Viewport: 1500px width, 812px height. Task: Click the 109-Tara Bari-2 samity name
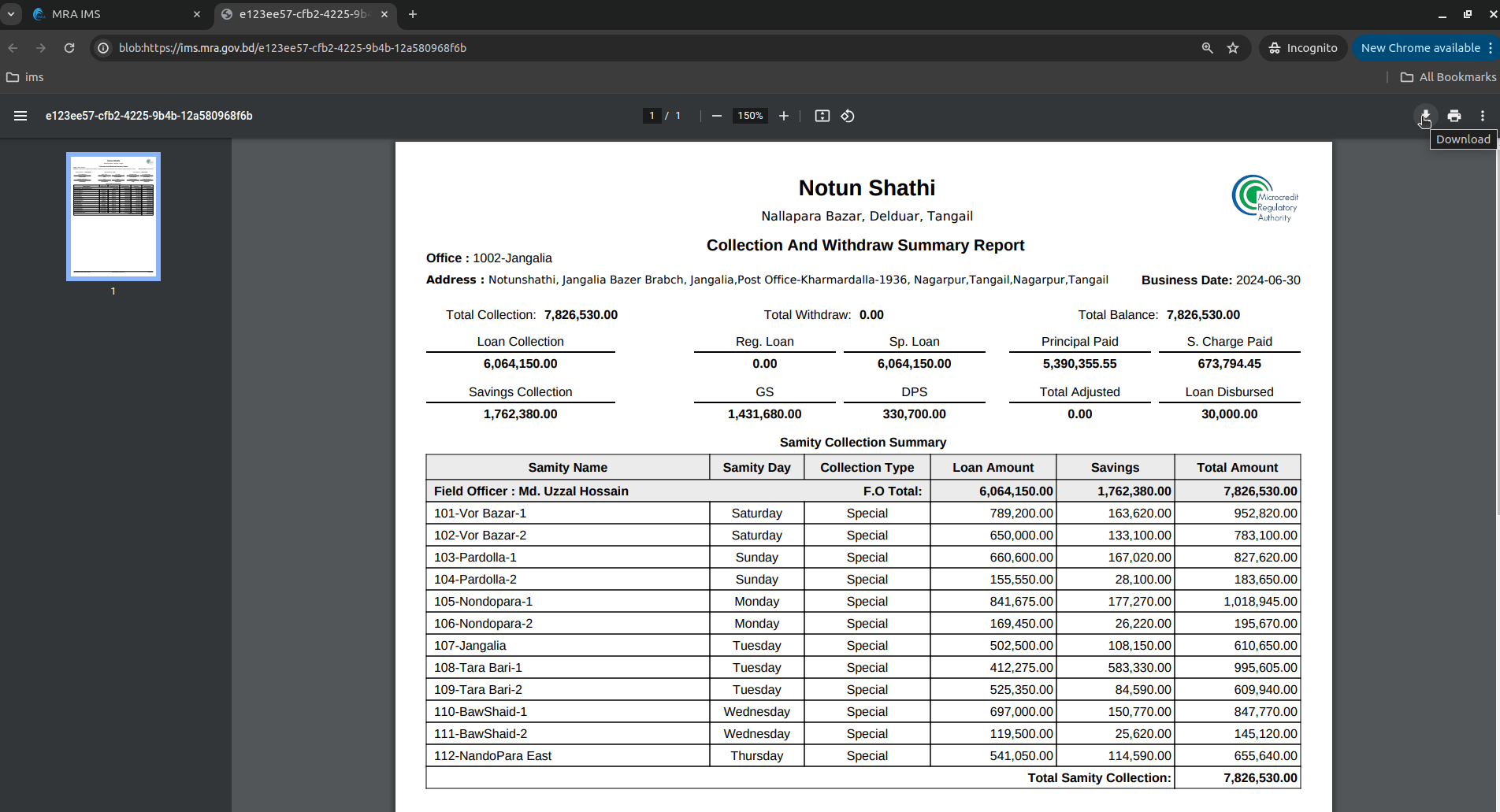pyautogui.click(x=477, y=689)
